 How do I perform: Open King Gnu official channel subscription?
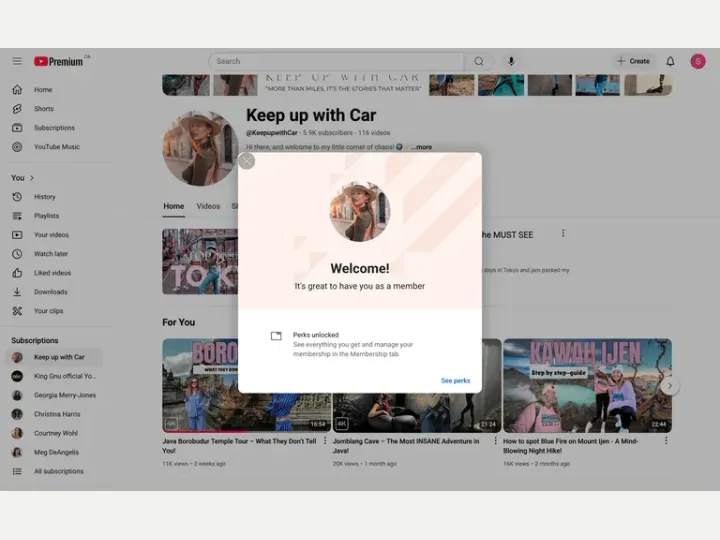click(54, 376)
